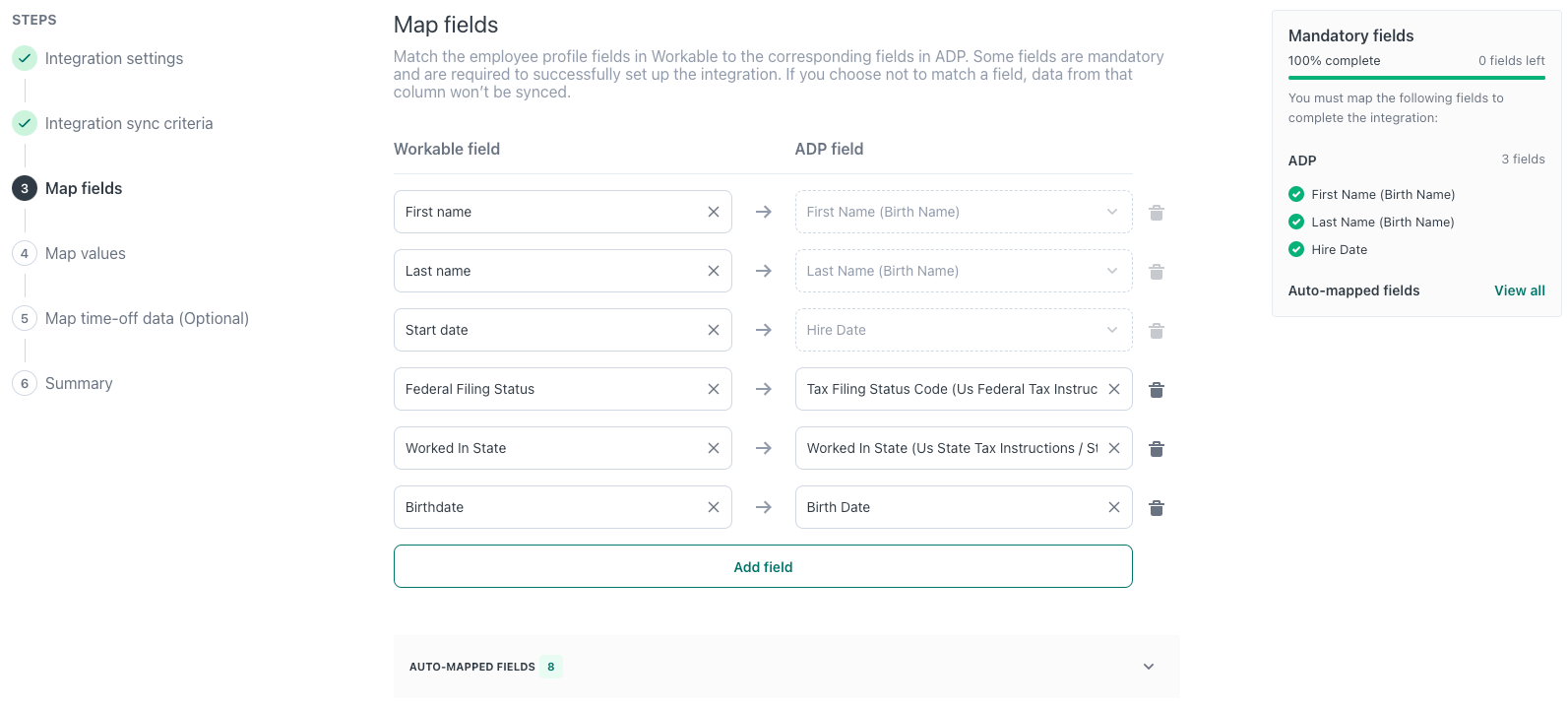
Task: Click the green check beside Integration sync criteria
Action: [25, 123]
